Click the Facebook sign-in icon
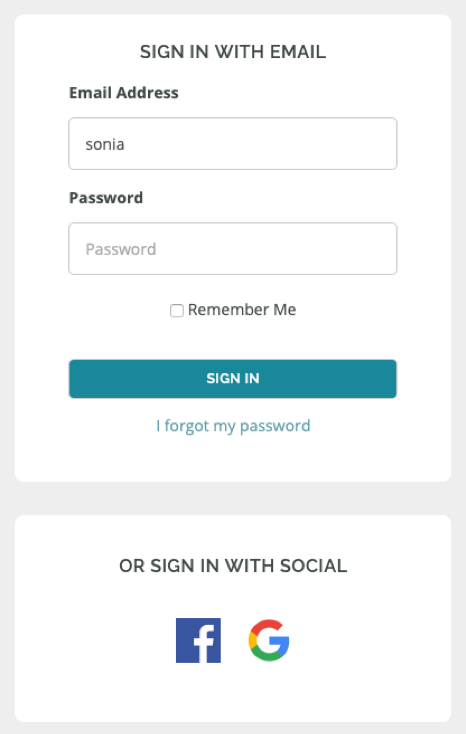The image size is (466, 734). pos(198,640)
